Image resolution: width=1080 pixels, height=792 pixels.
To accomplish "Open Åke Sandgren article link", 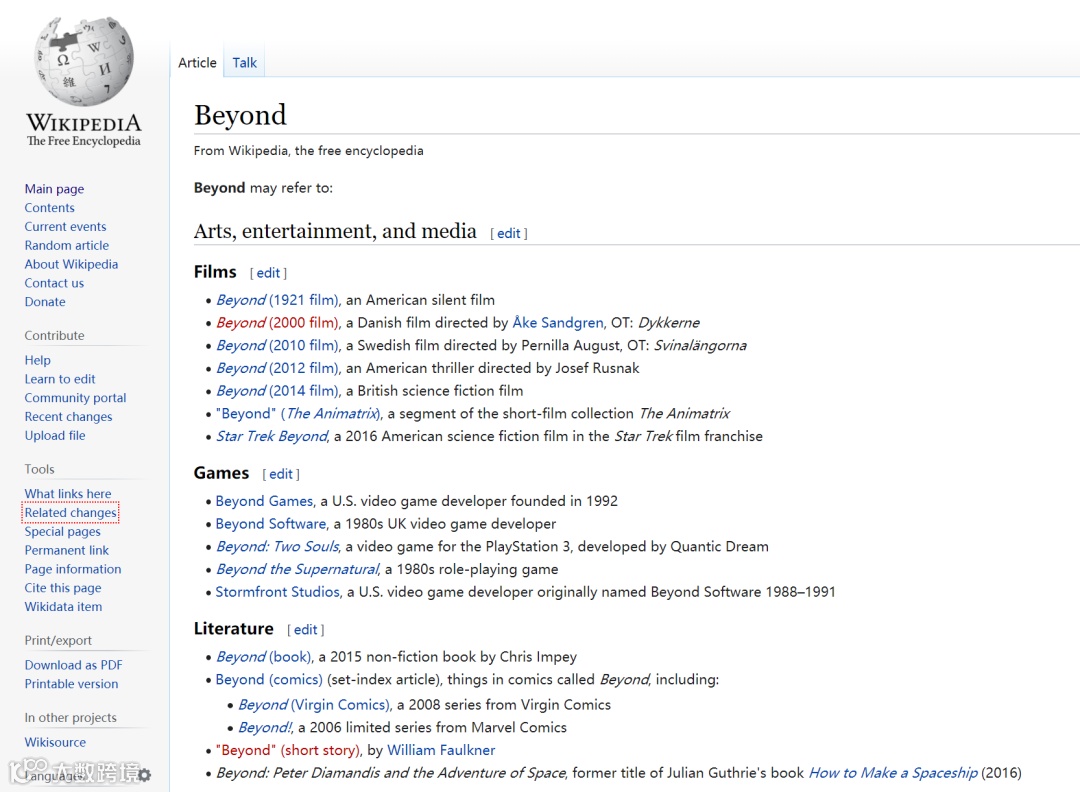I will coord(558,323).
